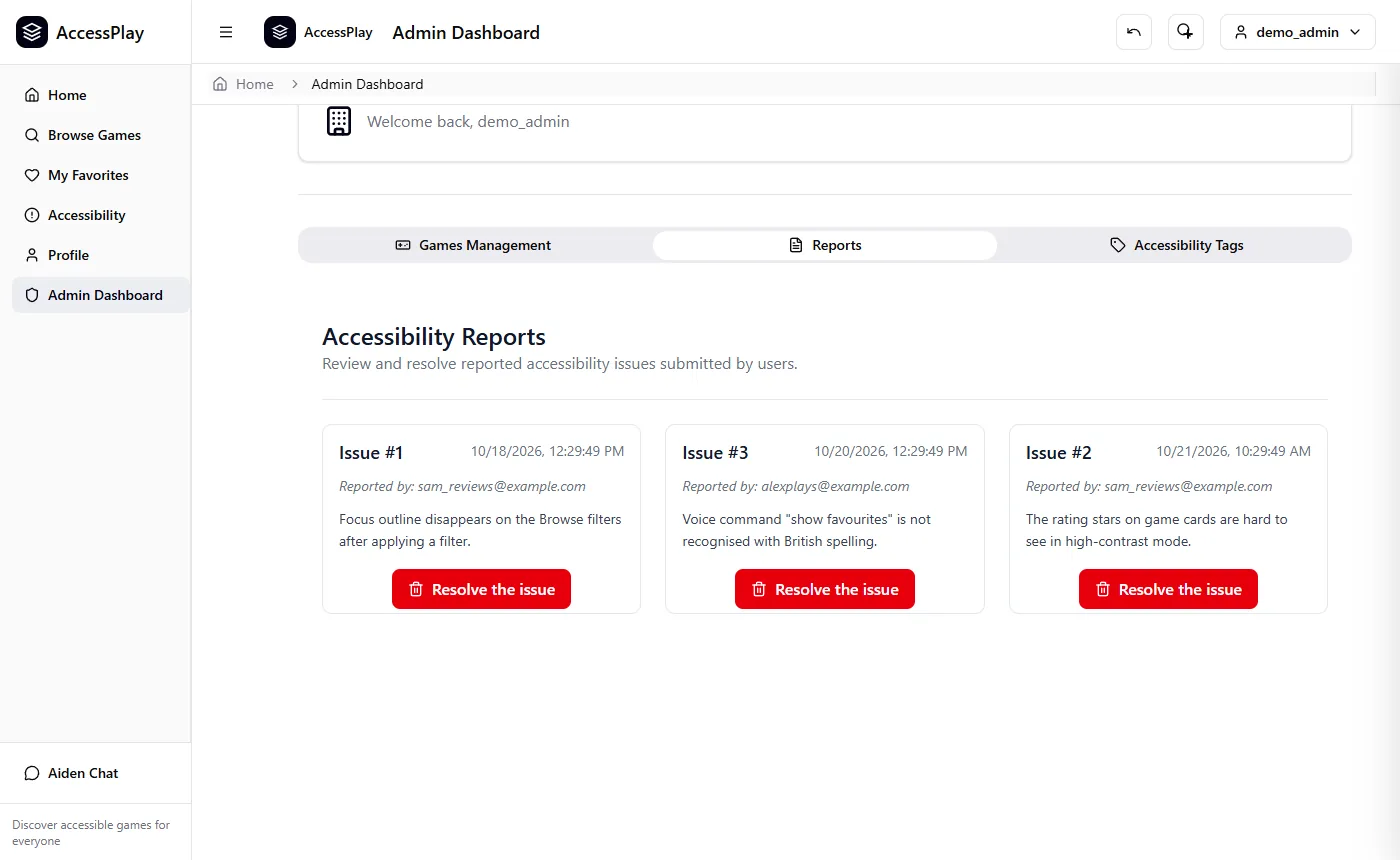1400x860 pixels.
Task: Click the Admin Dashboard breadcrumb text
Action: point(367,84)
